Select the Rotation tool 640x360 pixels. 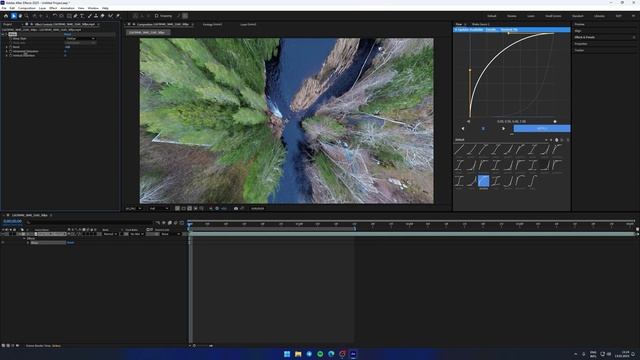(x=55, y=16)
